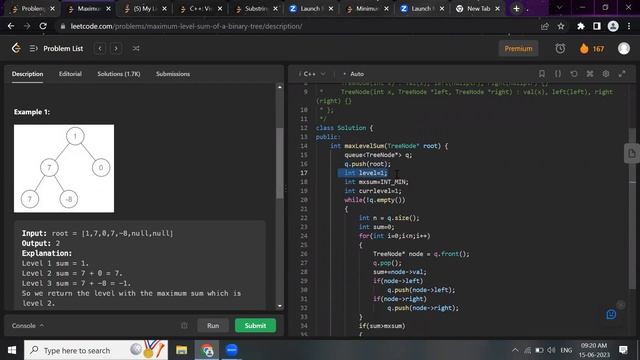
Task: Click code line 17 int level=1
Action: [x=366, y=173]
